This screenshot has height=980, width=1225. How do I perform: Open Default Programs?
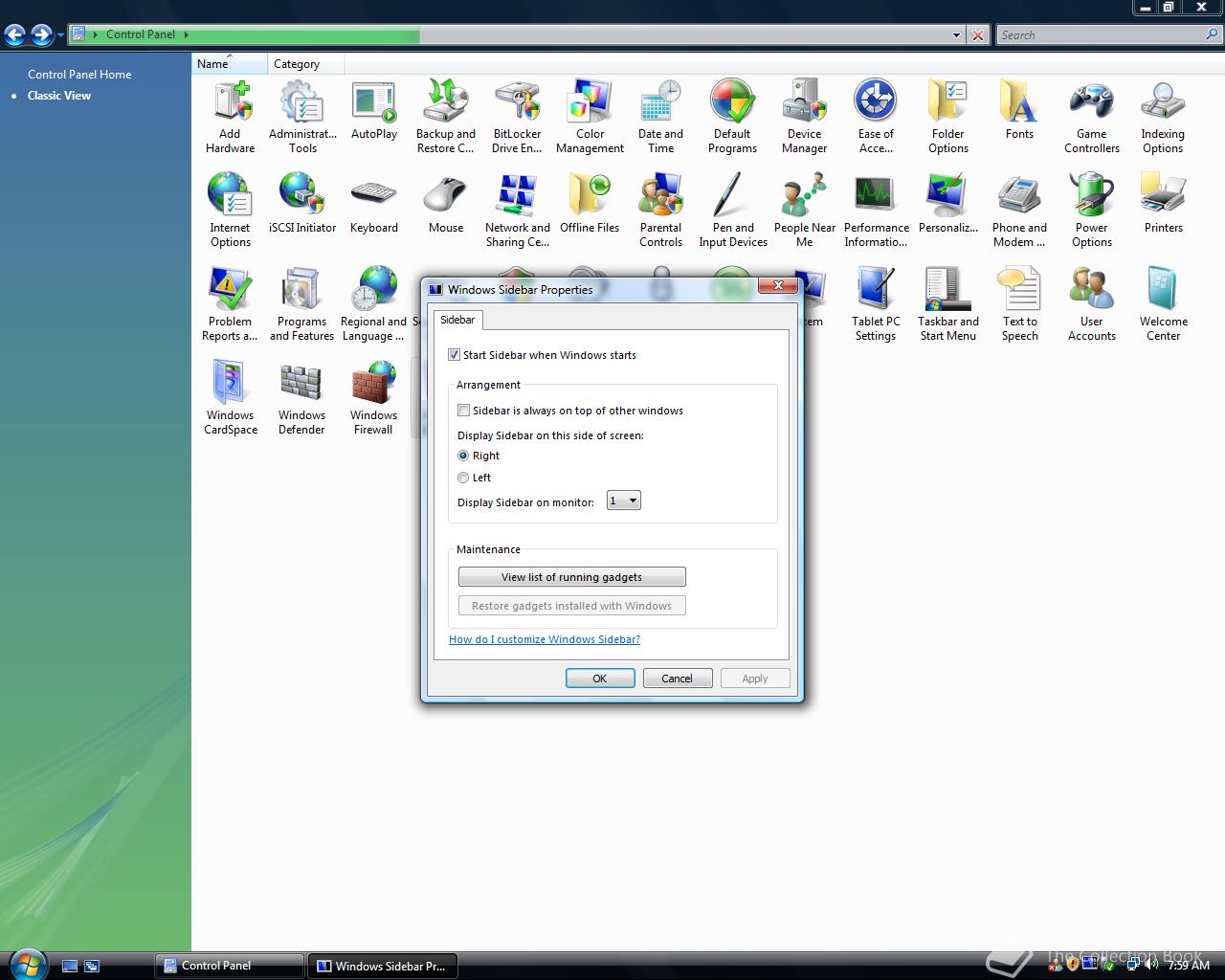pyautogui.click(x=733, y=117)
